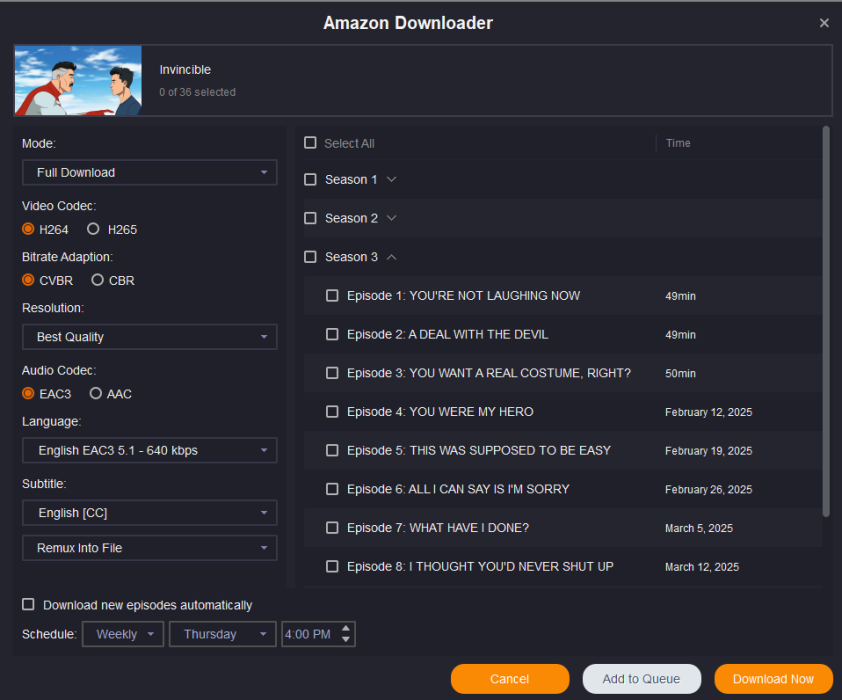This screenshot has height=700, width=842.
Task: Click the Invincible show thumbnail
Action: coord(78,81)
